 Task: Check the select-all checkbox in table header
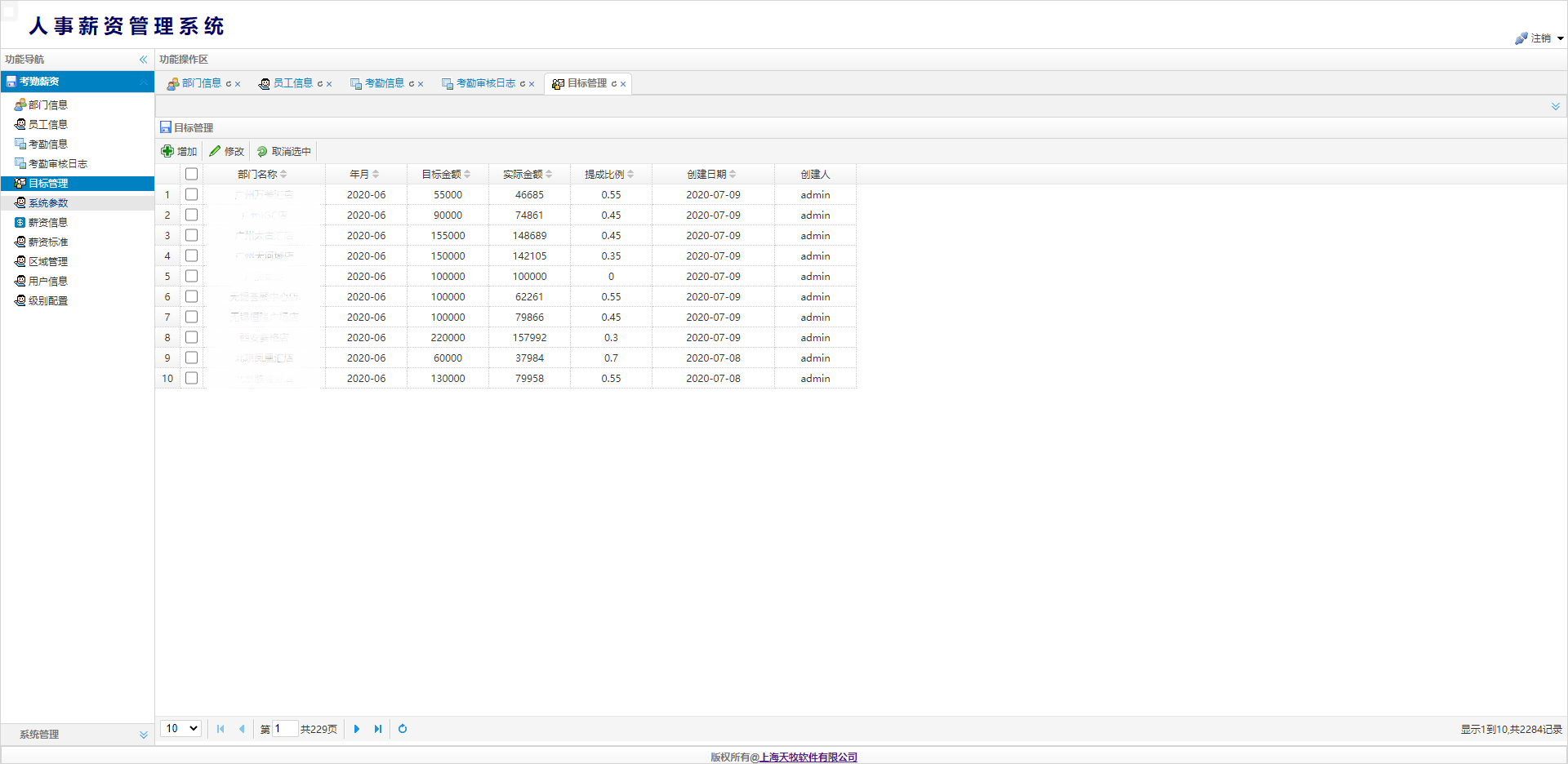(191, 174)
